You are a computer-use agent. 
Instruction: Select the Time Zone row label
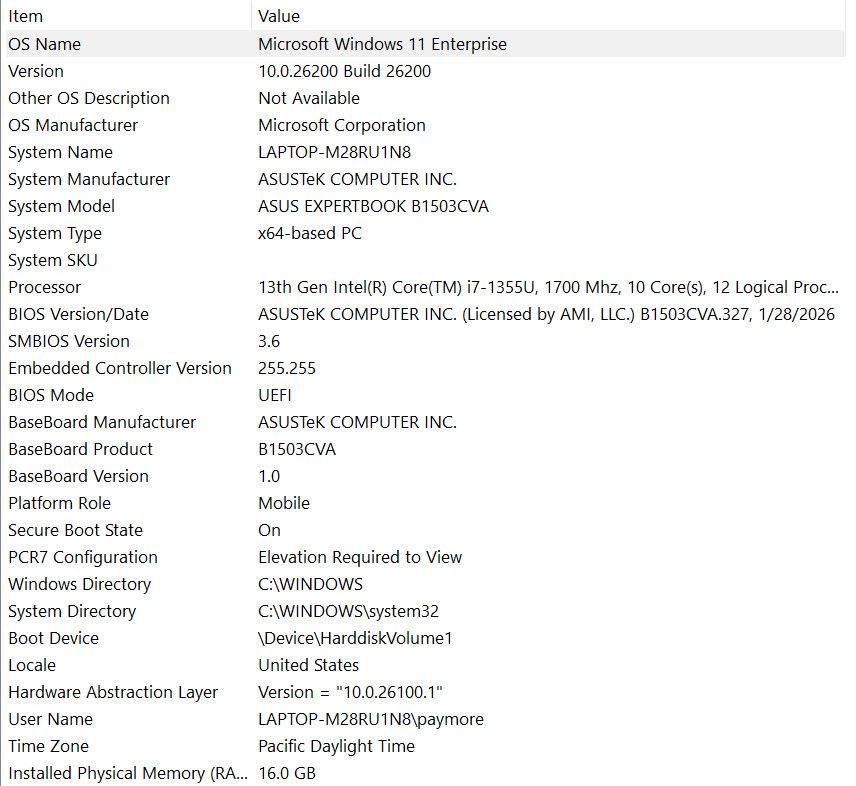[x=48, y=746]
